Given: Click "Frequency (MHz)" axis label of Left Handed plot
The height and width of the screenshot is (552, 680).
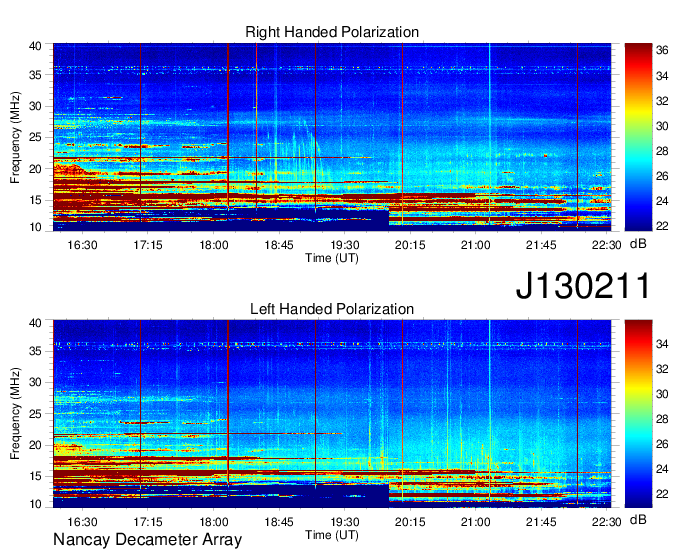Looking at the screenshot, I should pos(15,414).
